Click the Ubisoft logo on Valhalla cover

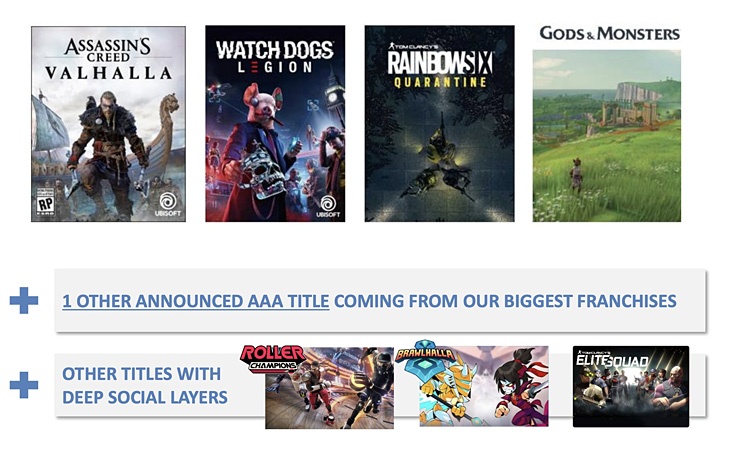pyautogui.click(x=168, y=204)
